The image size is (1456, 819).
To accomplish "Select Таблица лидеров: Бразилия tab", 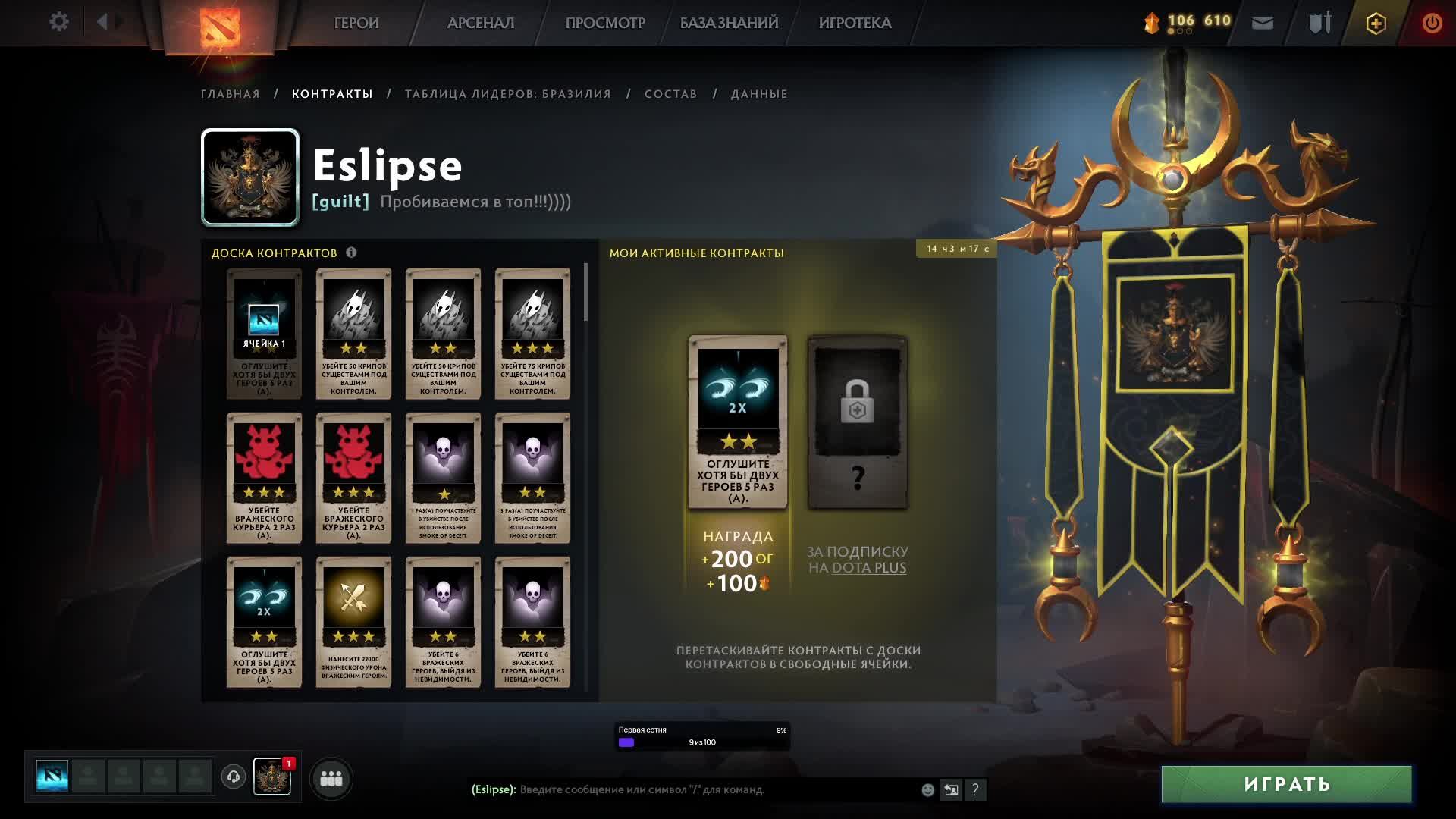I will pos(508,94).
